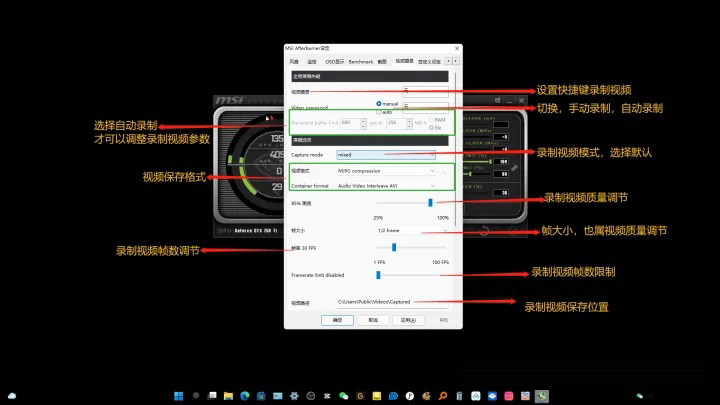720x405 pixels.
Task: Open MSI Afterburner taskbar icon
Action: (x=542, y=396)
